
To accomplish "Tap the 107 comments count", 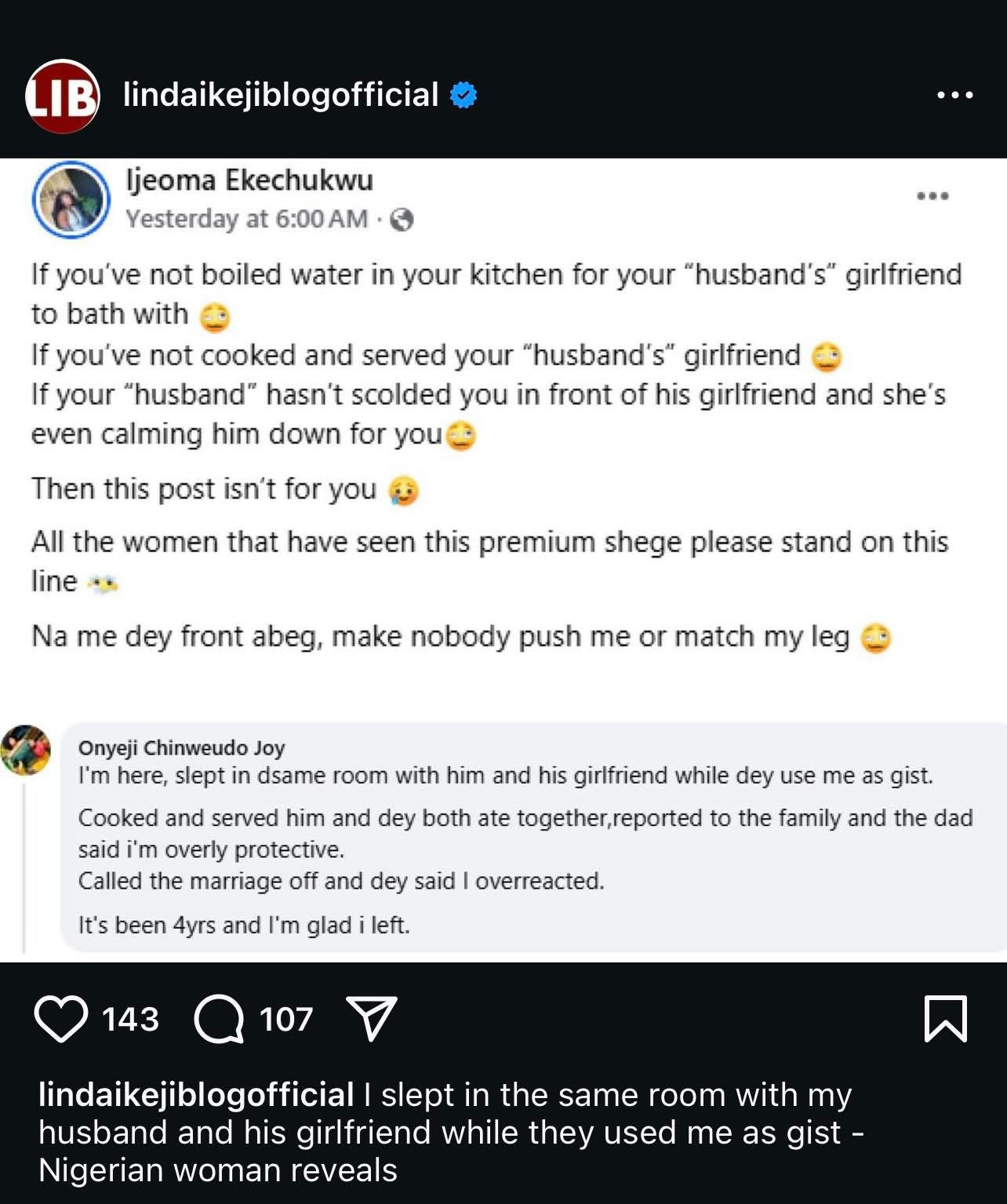I will pyautogui.click(x=286, y=1019).
